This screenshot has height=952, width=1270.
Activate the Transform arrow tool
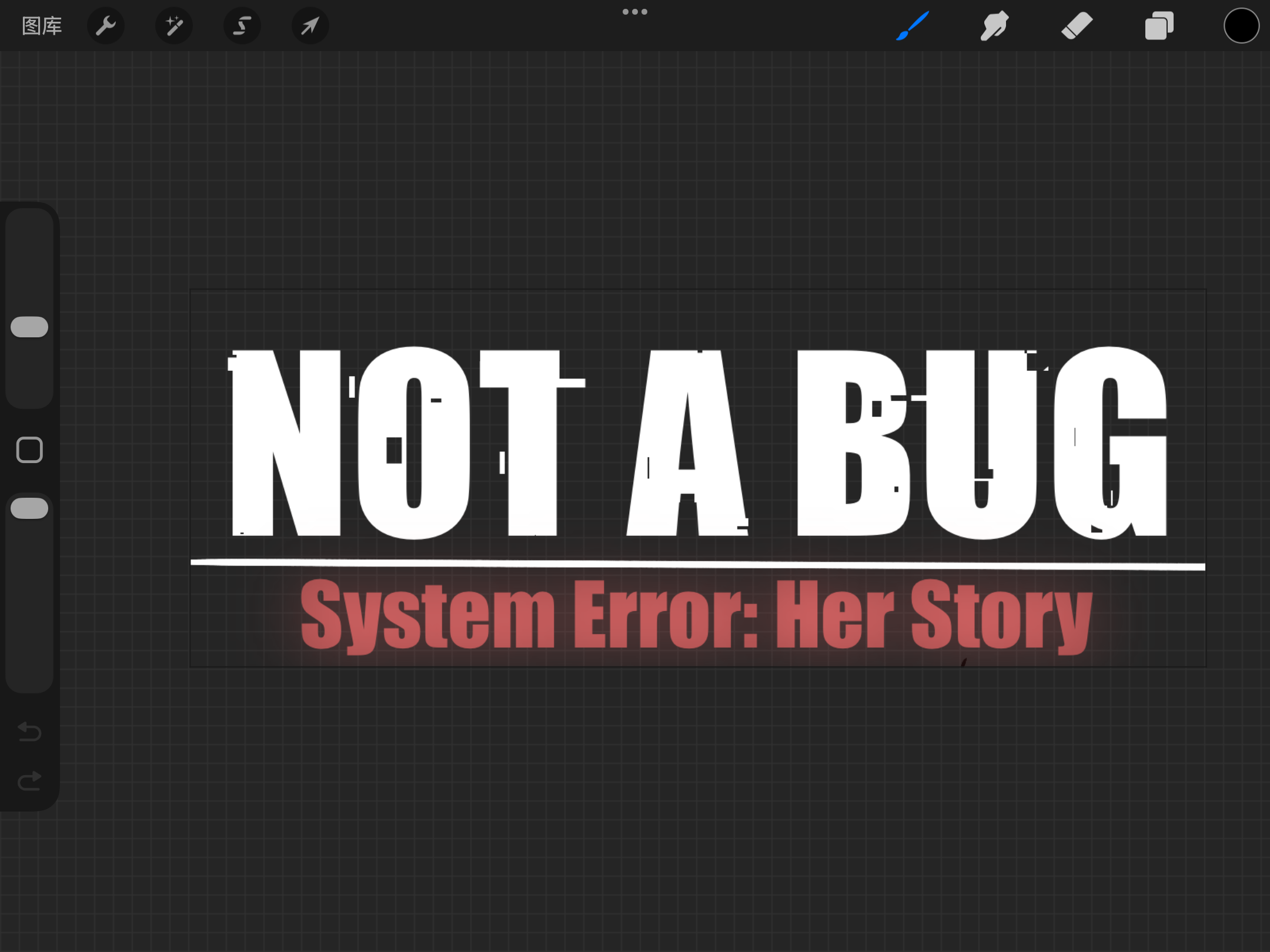pyautogui.click(x=310, y=26)
